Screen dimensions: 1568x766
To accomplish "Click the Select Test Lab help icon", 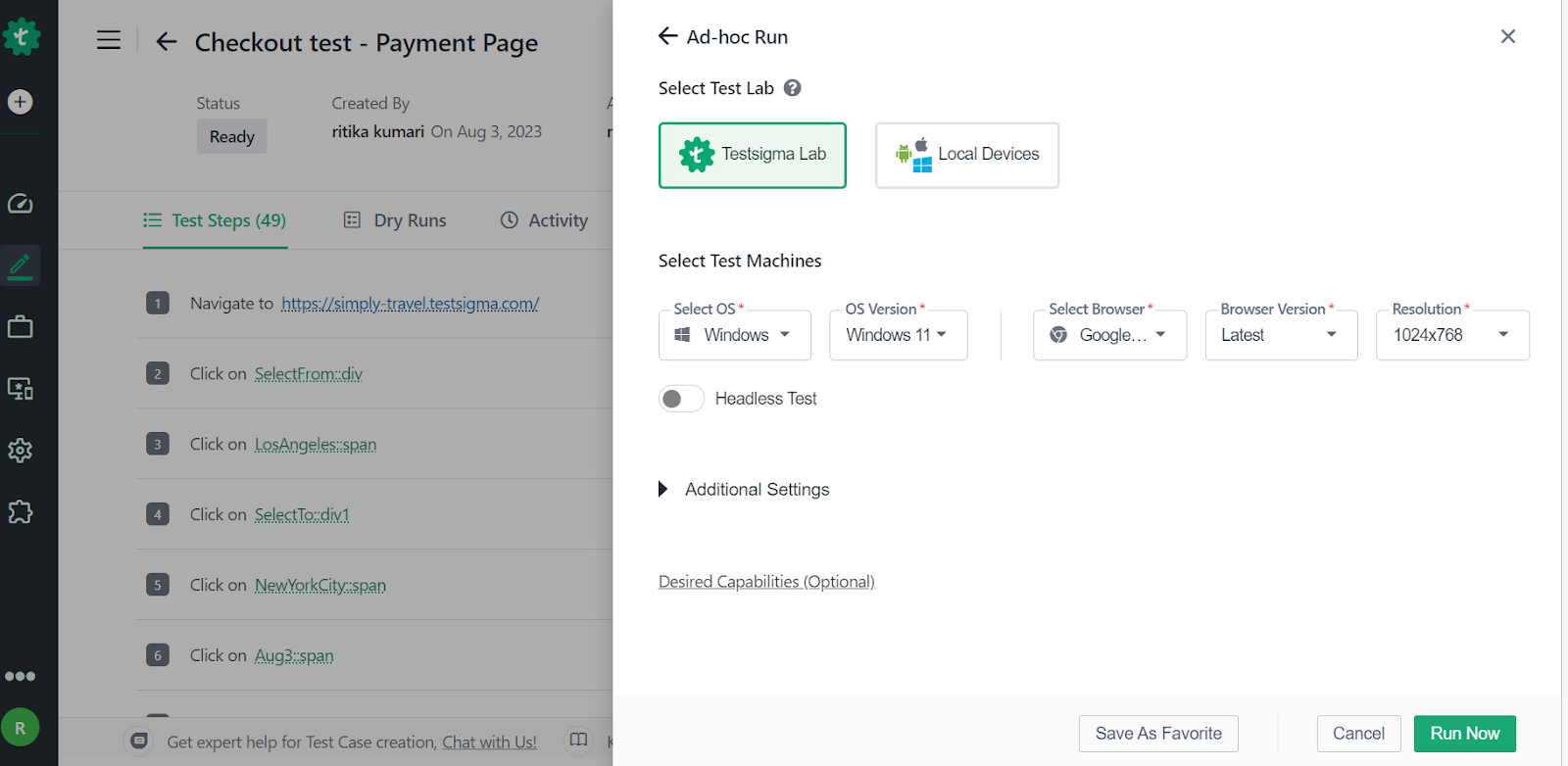I will pos(793,88).
